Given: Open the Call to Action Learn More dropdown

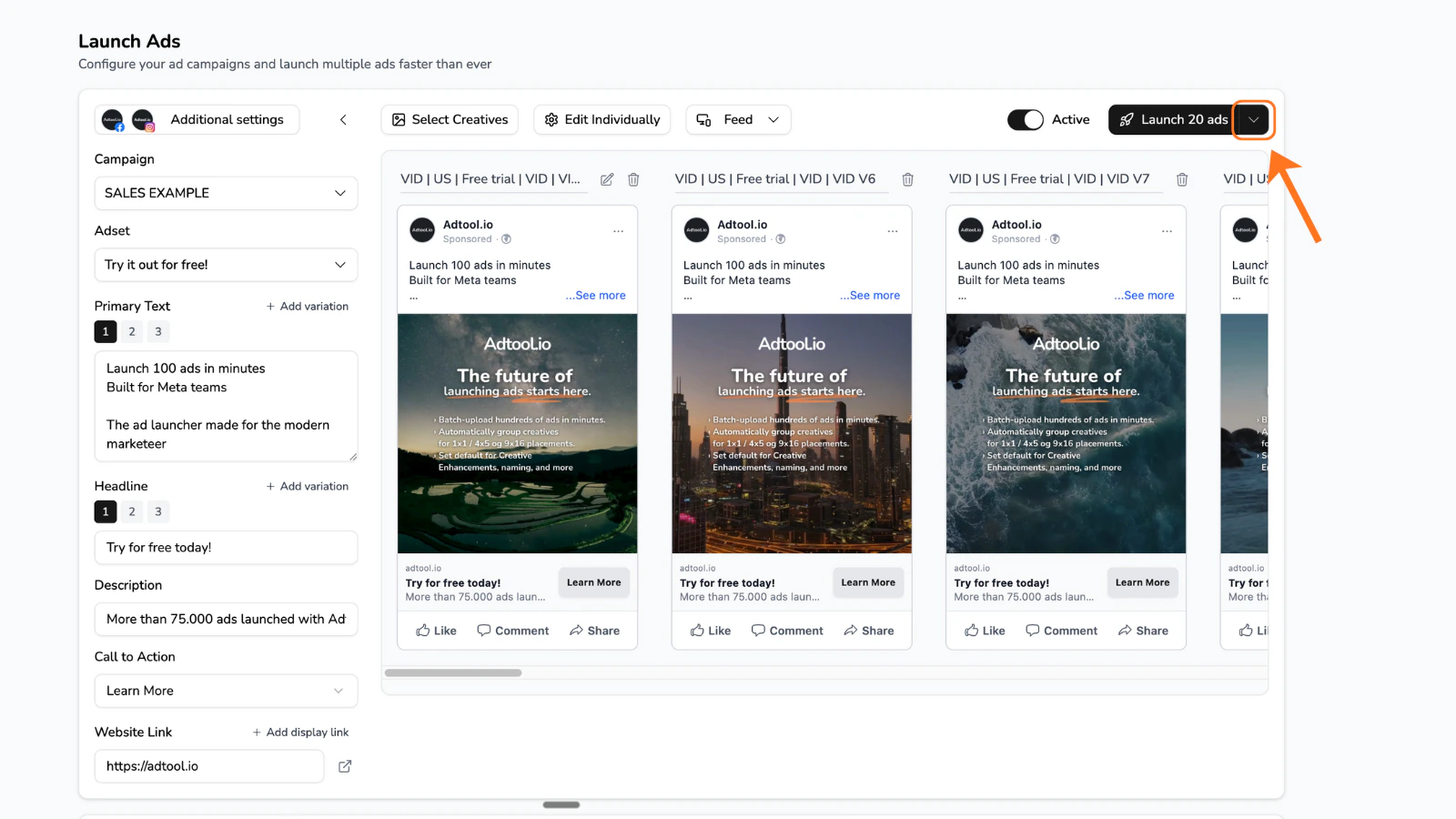Looking at the screenshot, I should (x=226, y=691).
